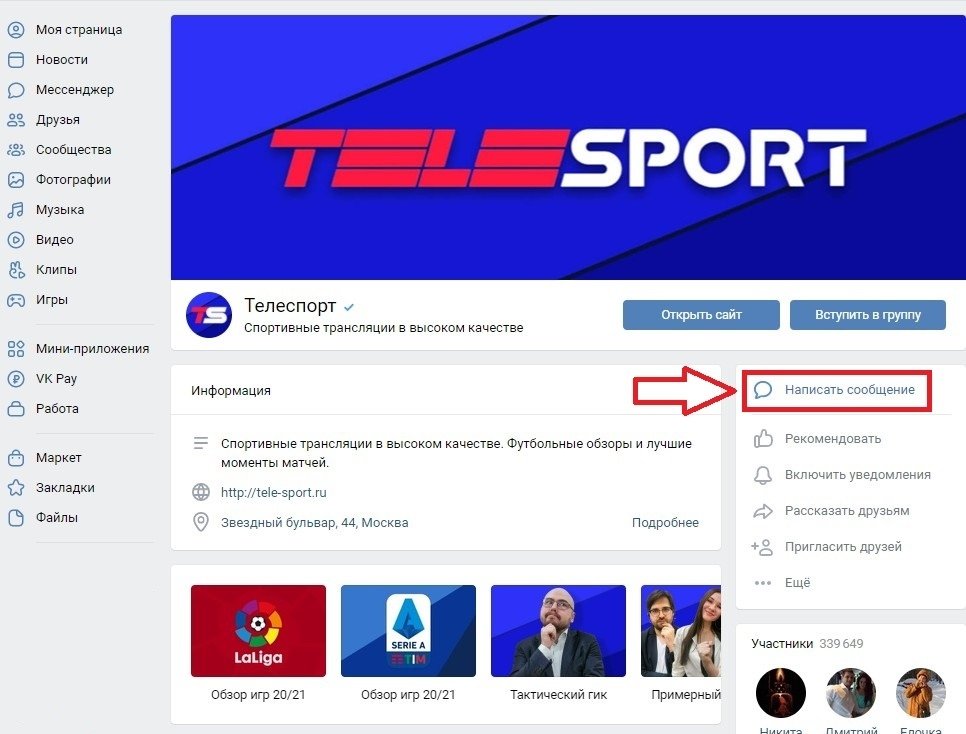Open the LaLiga review thumbnail

click(258, 630)
